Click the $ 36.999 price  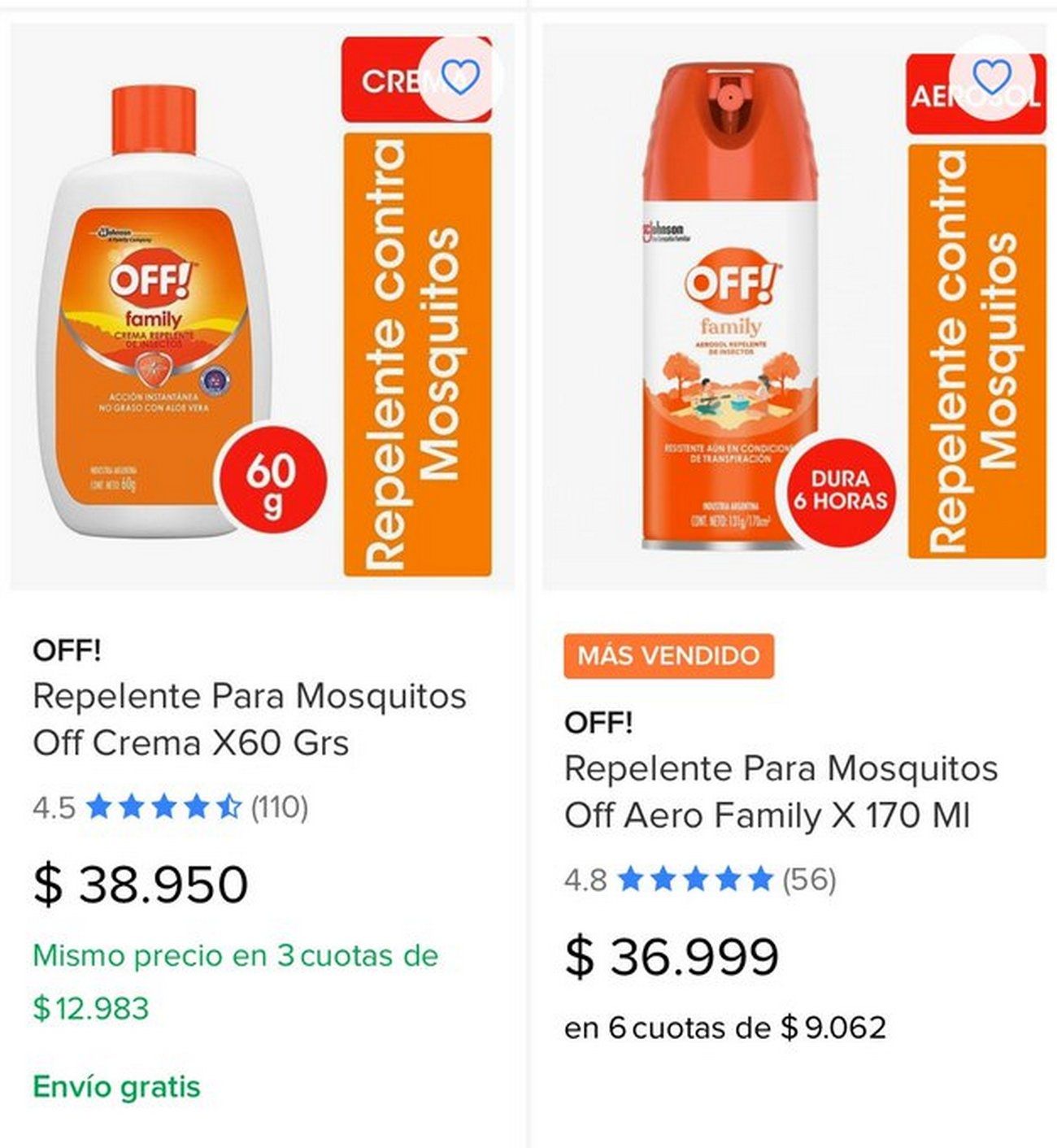click(672, 956)
